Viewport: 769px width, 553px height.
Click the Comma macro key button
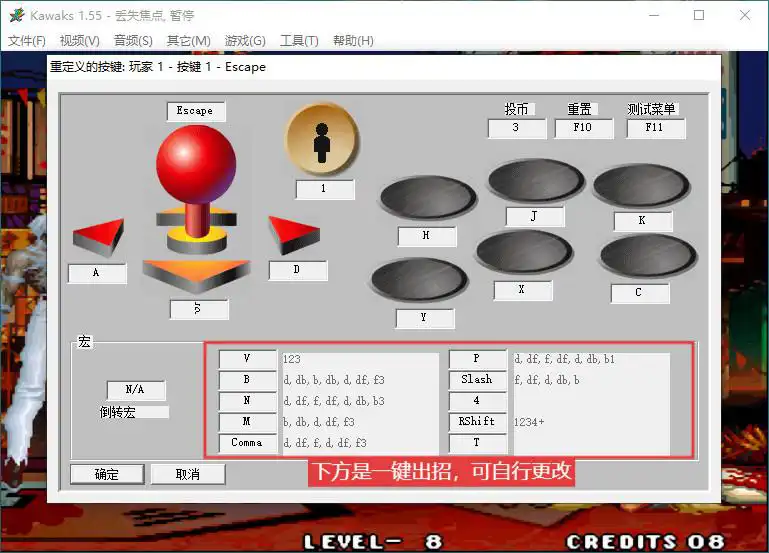pyautogui.click(x=248, y=443)
